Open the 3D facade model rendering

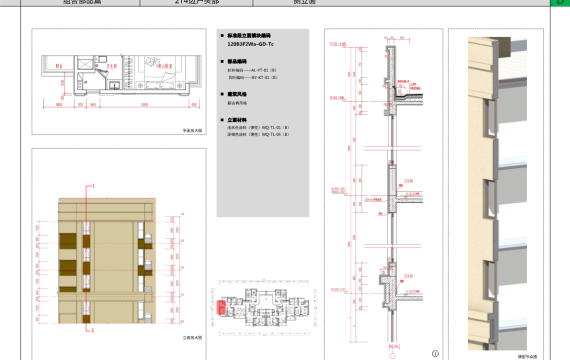497,193
